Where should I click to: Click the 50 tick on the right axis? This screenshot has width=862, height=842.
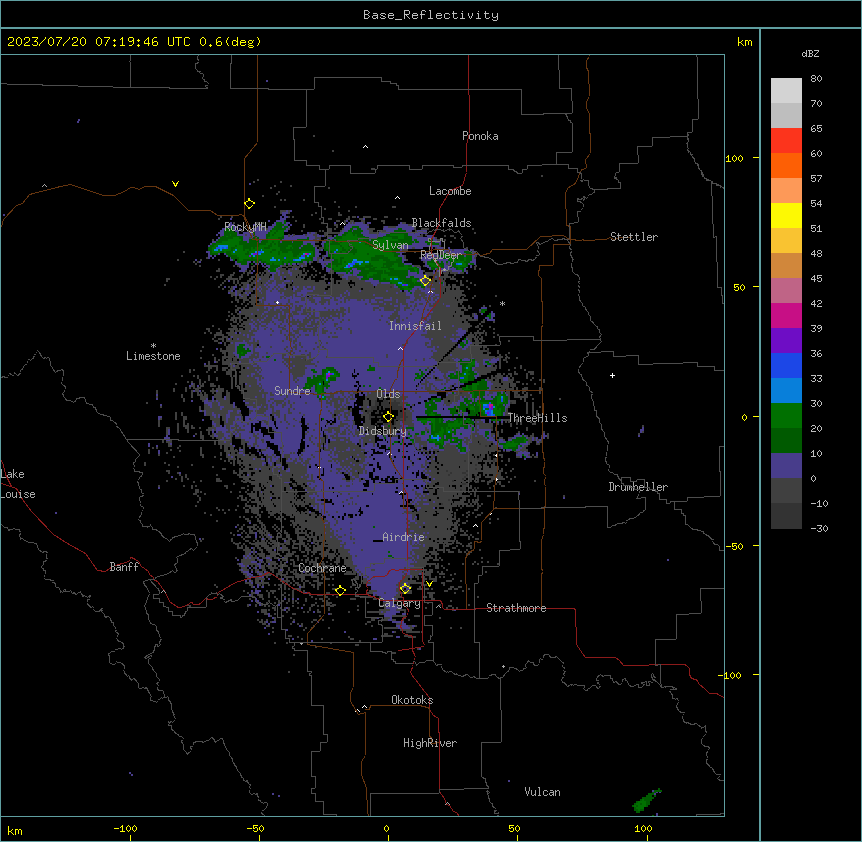pos(739,287)
